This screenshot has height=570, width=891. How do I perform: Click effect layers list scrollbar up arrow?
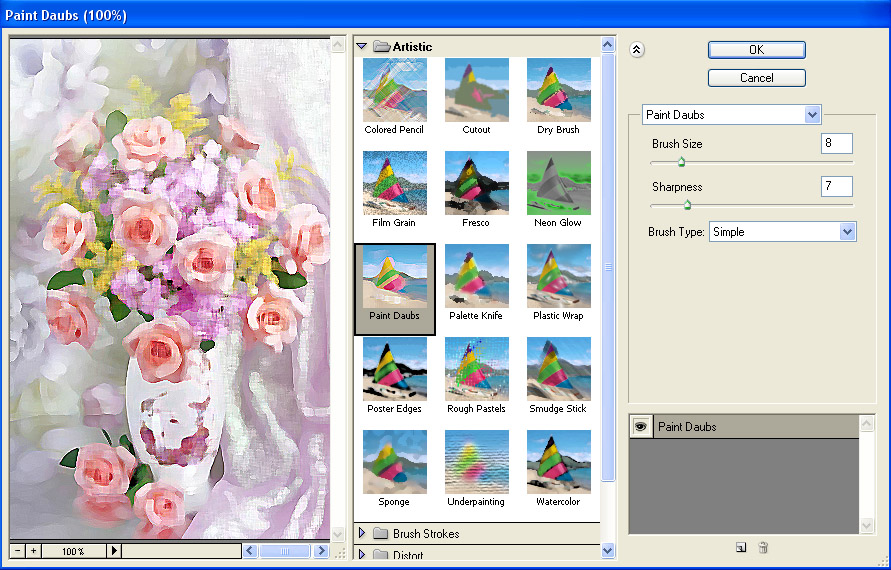pos(867,423)
